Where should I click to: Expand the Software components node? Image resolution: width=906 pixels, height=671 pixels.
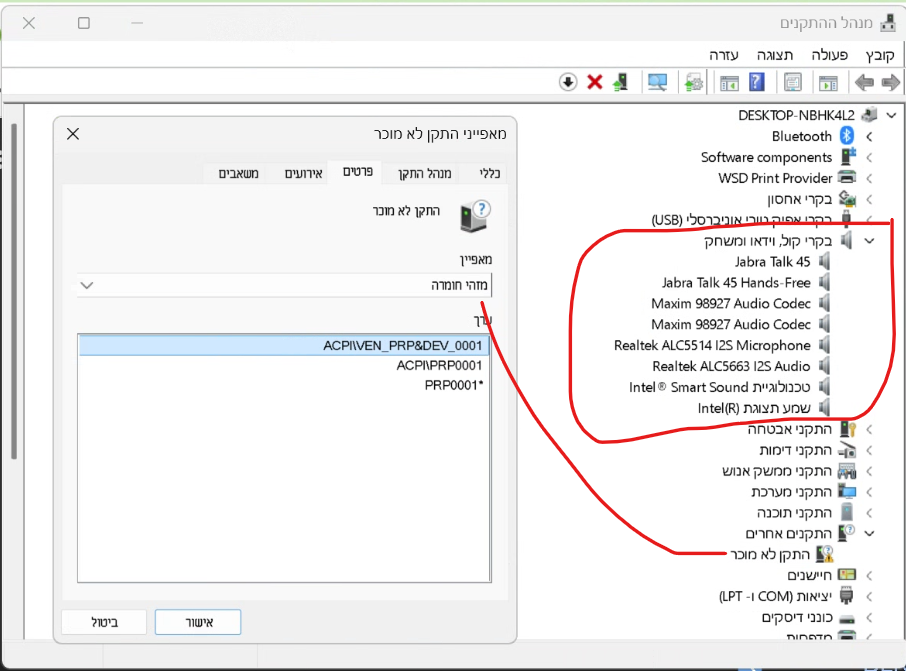point(869,157)
